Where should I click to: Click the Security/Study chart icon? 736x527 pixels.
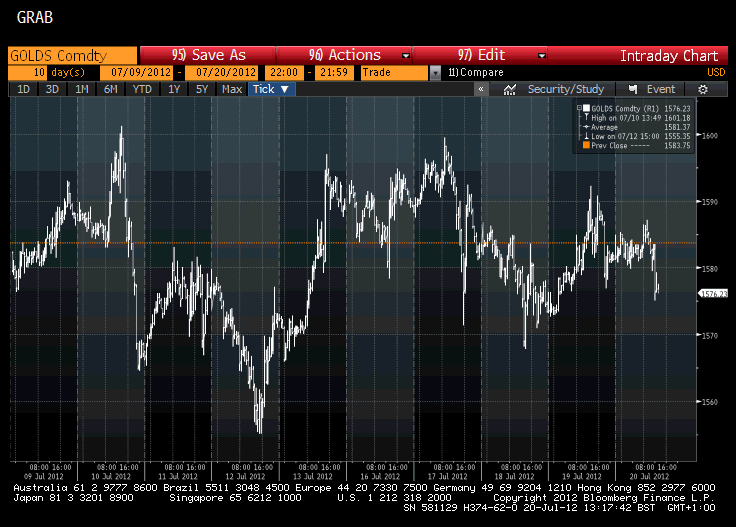click(x=510, y=89)
